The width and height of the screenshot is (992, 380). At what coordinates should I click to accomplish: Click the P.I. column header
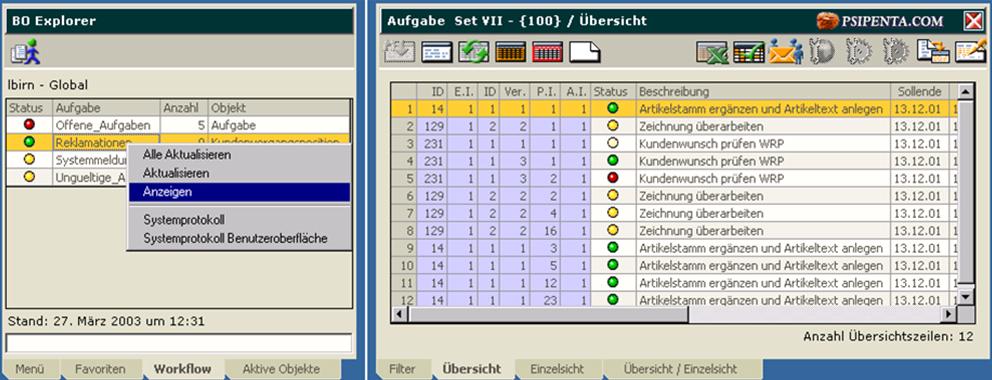(x=546, y=92)
